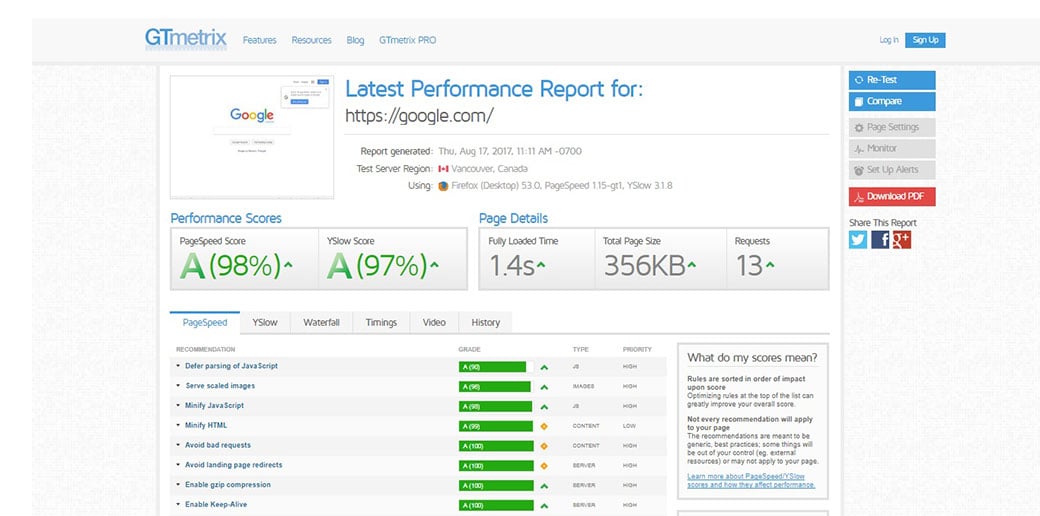The image size is (1040, 516).
Task: Expand the Defer parsing of JavaScript recommendation
Action: [231, 366]
